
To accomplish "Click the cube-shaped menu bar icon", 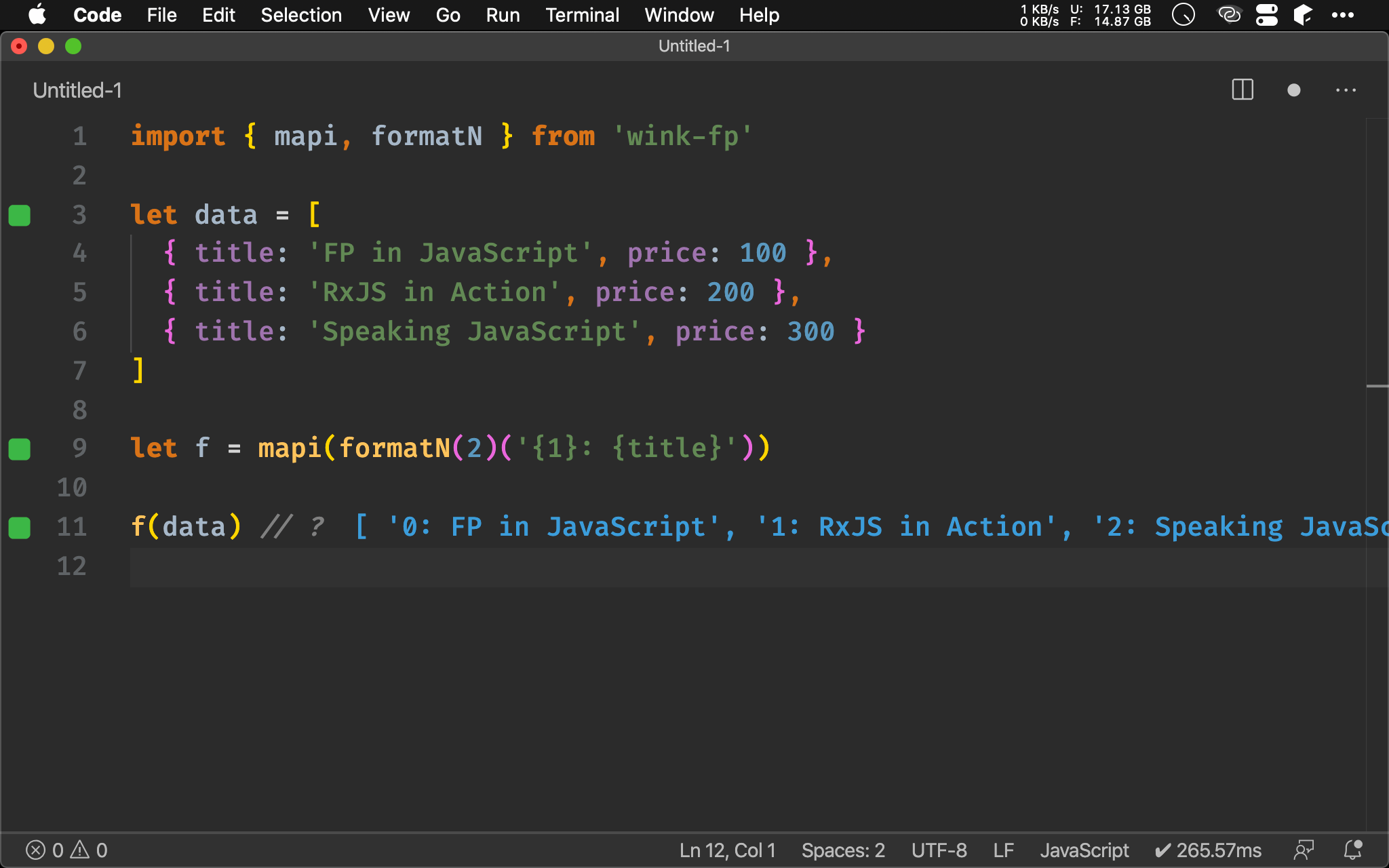I will click(x=1303, y=14).
